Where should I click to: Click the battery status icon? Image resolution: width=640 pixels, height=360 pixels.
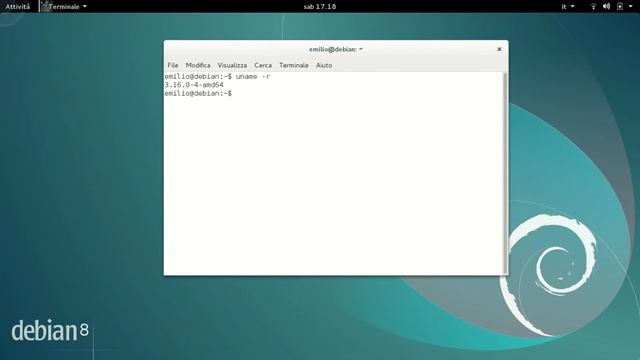[x=620, y=7]
